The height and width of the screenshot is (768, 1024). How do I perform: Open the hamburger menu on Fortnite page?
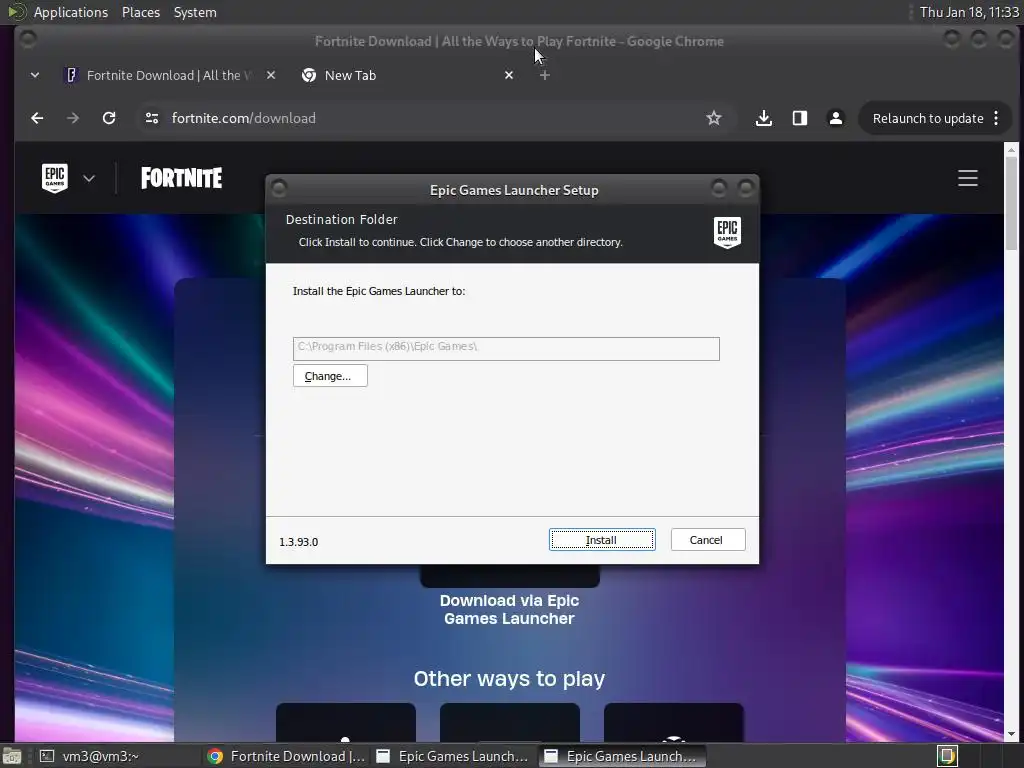968,178
